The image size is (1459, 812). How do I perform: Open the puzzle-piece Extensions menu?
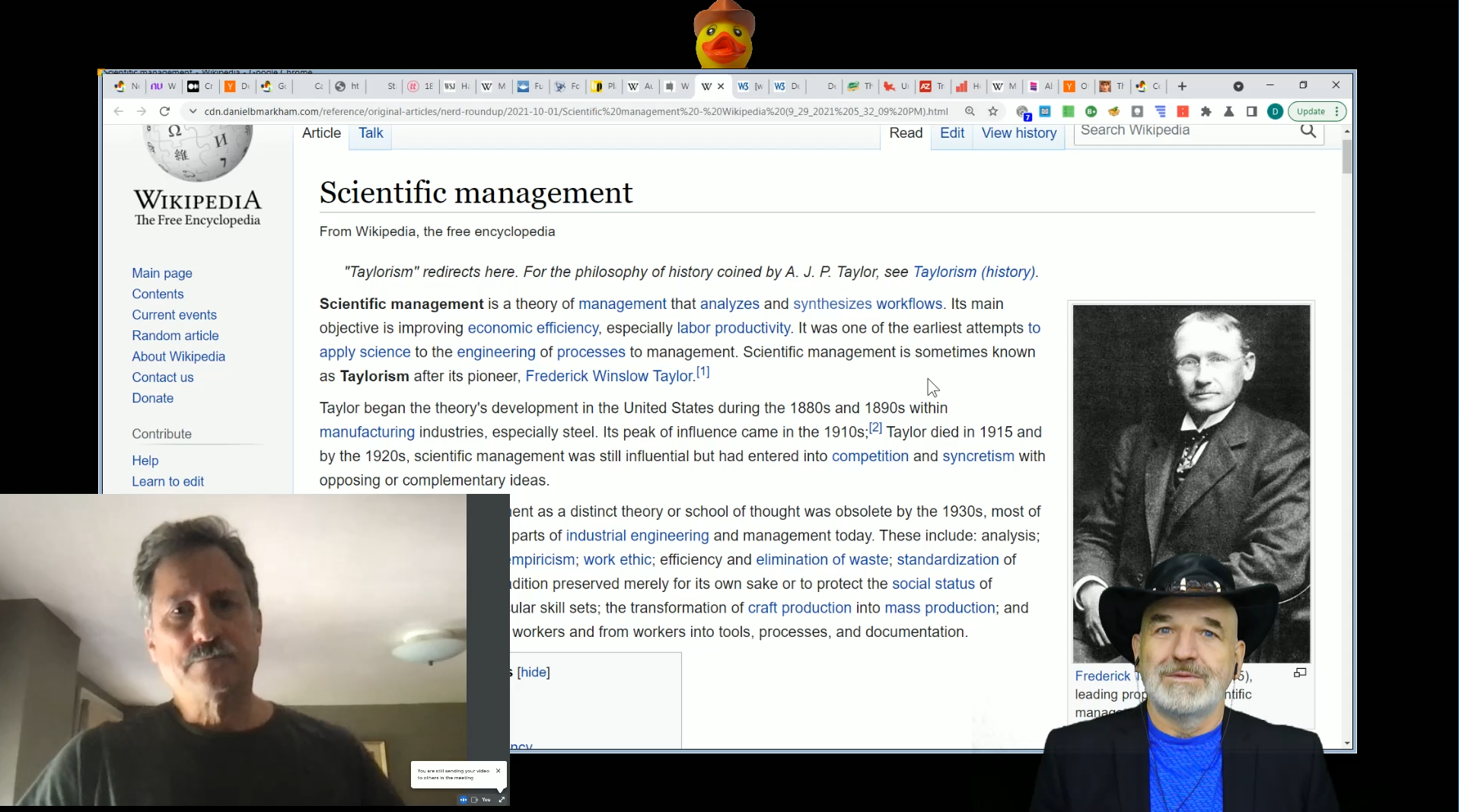click(x=1206, y=111)
